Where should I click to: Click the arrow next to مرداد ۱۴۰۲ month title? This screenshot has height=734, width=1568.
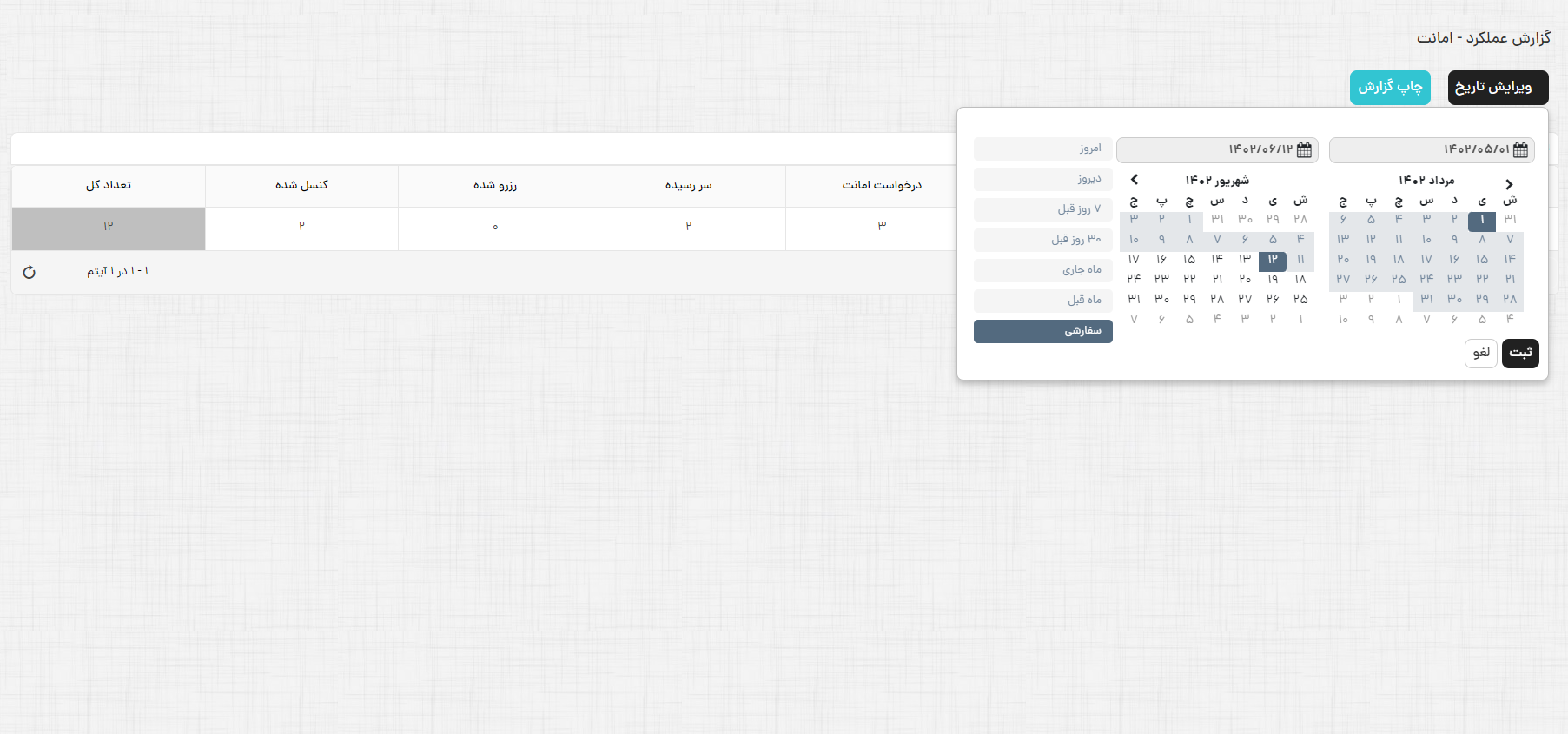[x=1509, y=184]
